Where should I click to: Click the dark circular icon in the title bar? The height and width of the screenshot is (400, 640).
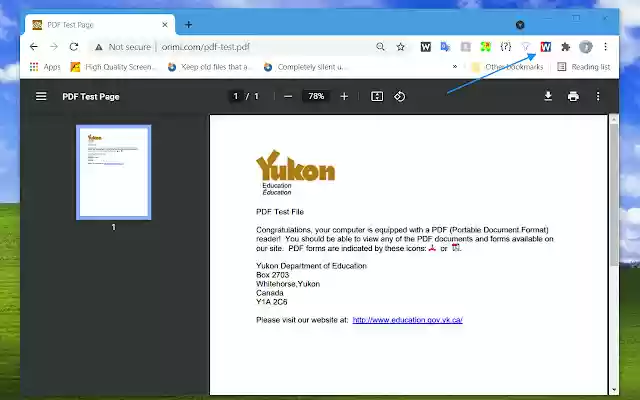coord(520,25)
